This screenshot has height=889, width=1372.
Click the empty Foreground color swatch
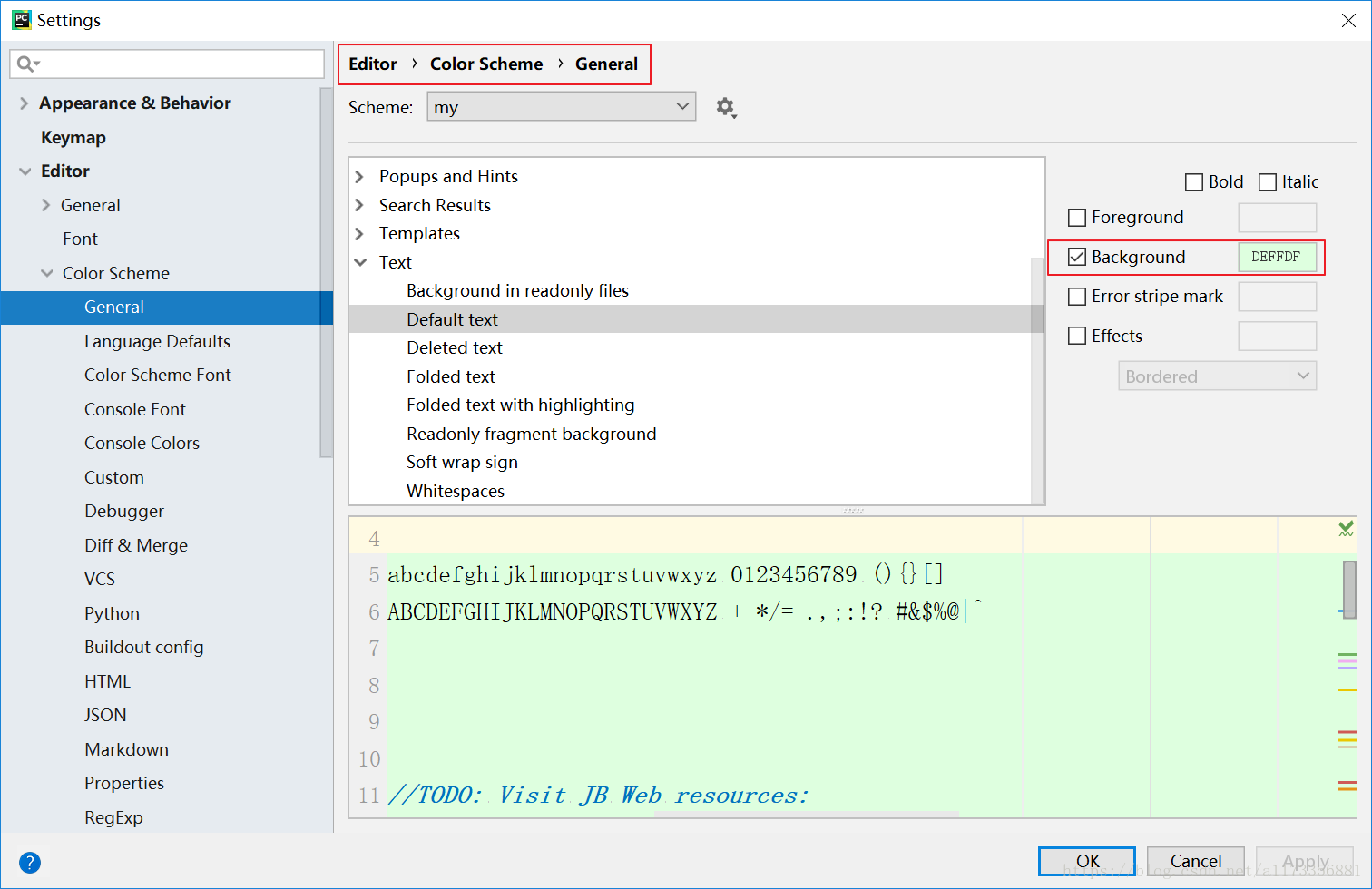click(1277, 218)
